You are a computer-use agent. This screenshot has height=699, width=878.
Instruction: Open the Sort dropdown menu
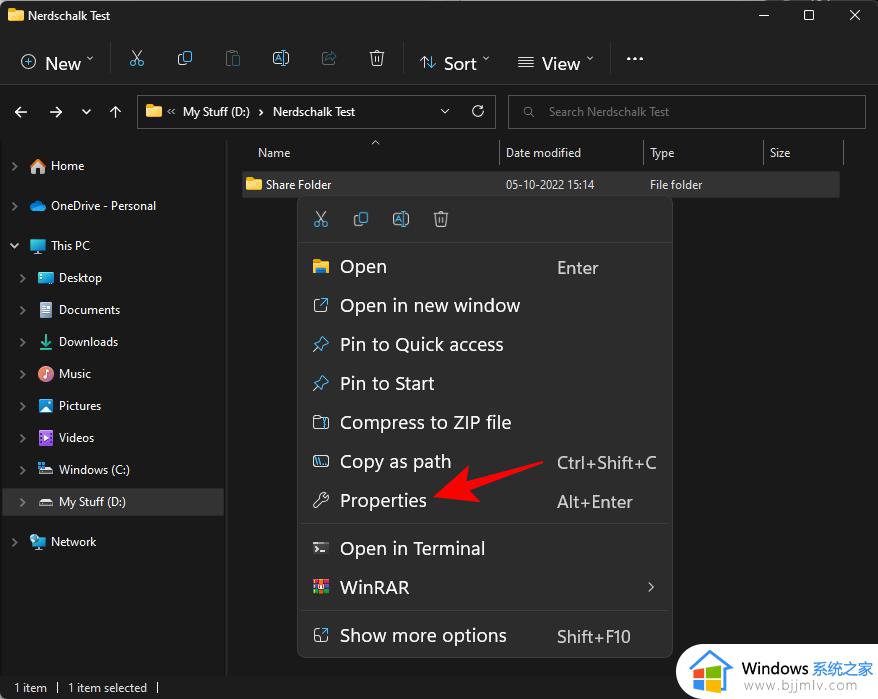455,63
